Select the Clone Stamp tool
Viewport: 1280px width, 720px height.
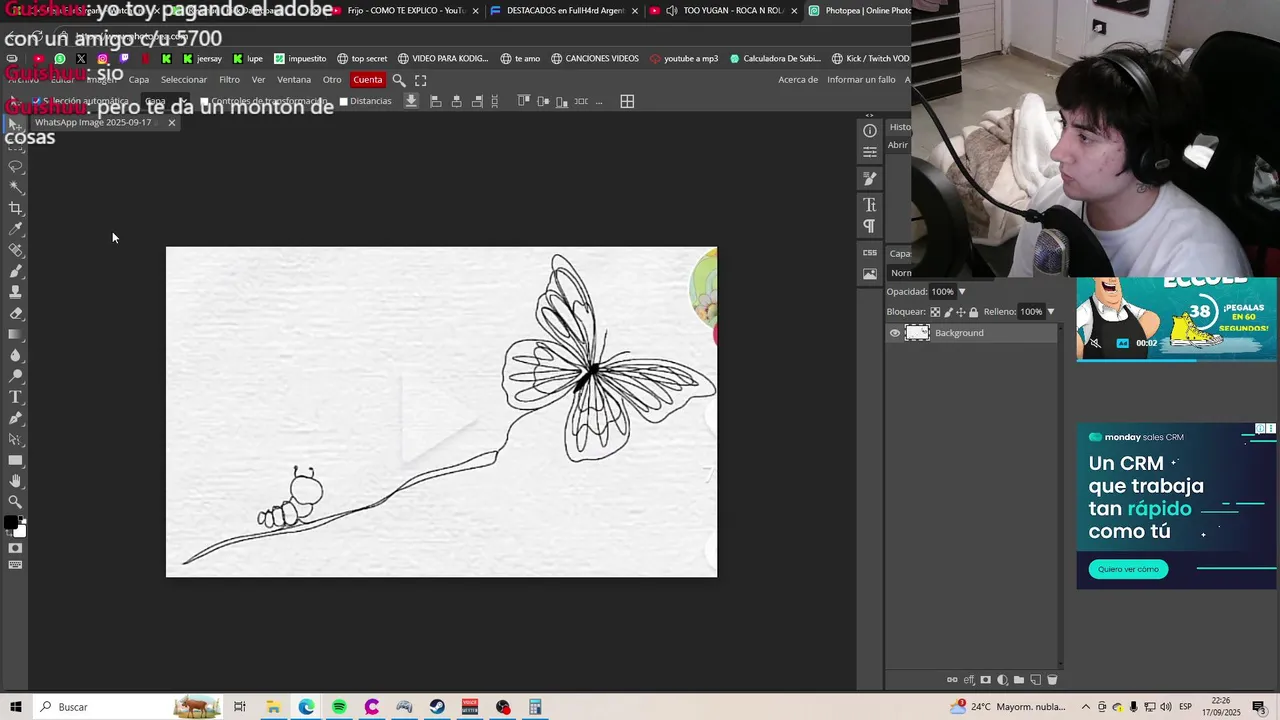pyautogui.click(x=16, y=292)
